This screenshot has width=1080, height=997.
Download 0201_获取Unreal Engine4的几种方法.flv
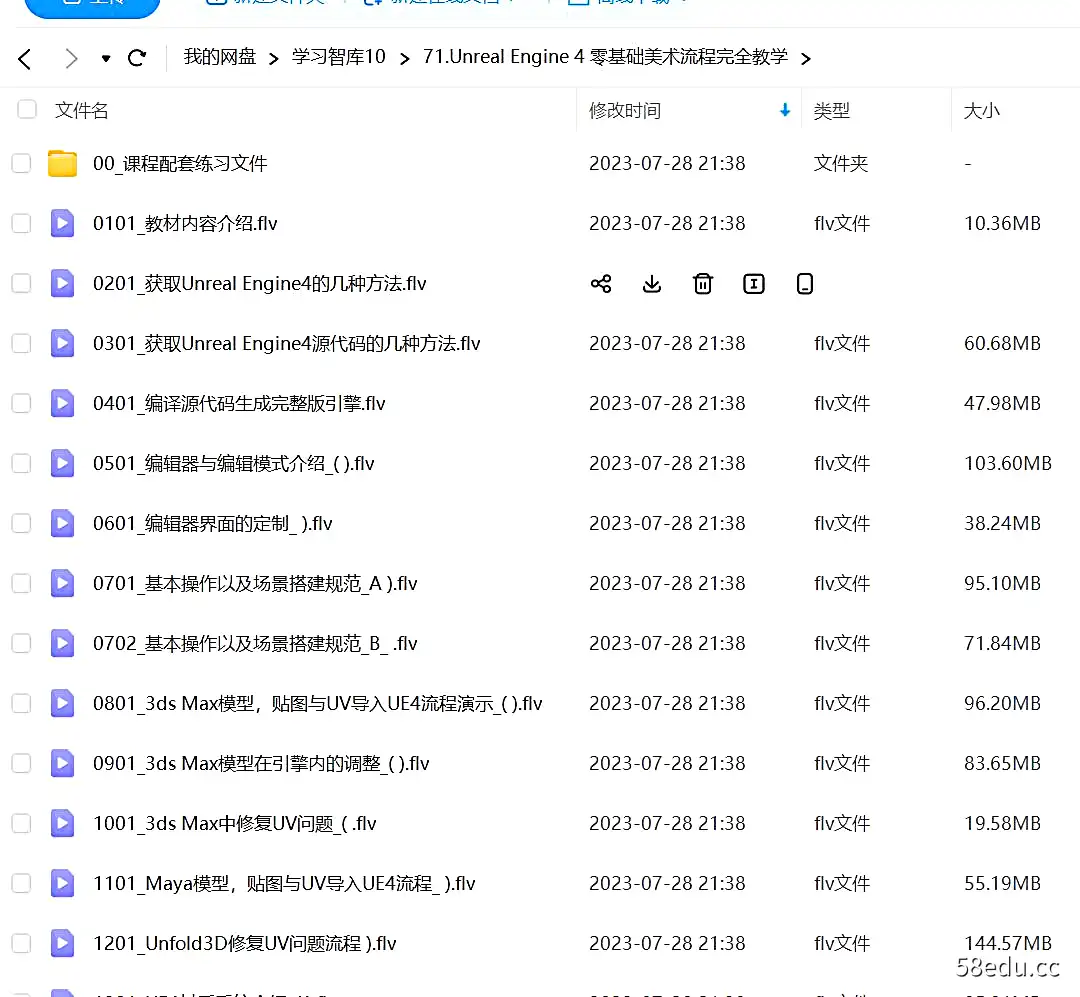pos(652,284)
